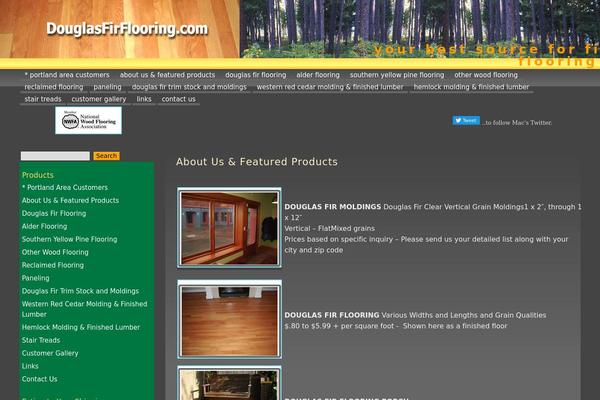The height and width of the screenshot is (400, 600).
Task: View the Douglas Fir Moldings window photo
Action: click(229, 228)
